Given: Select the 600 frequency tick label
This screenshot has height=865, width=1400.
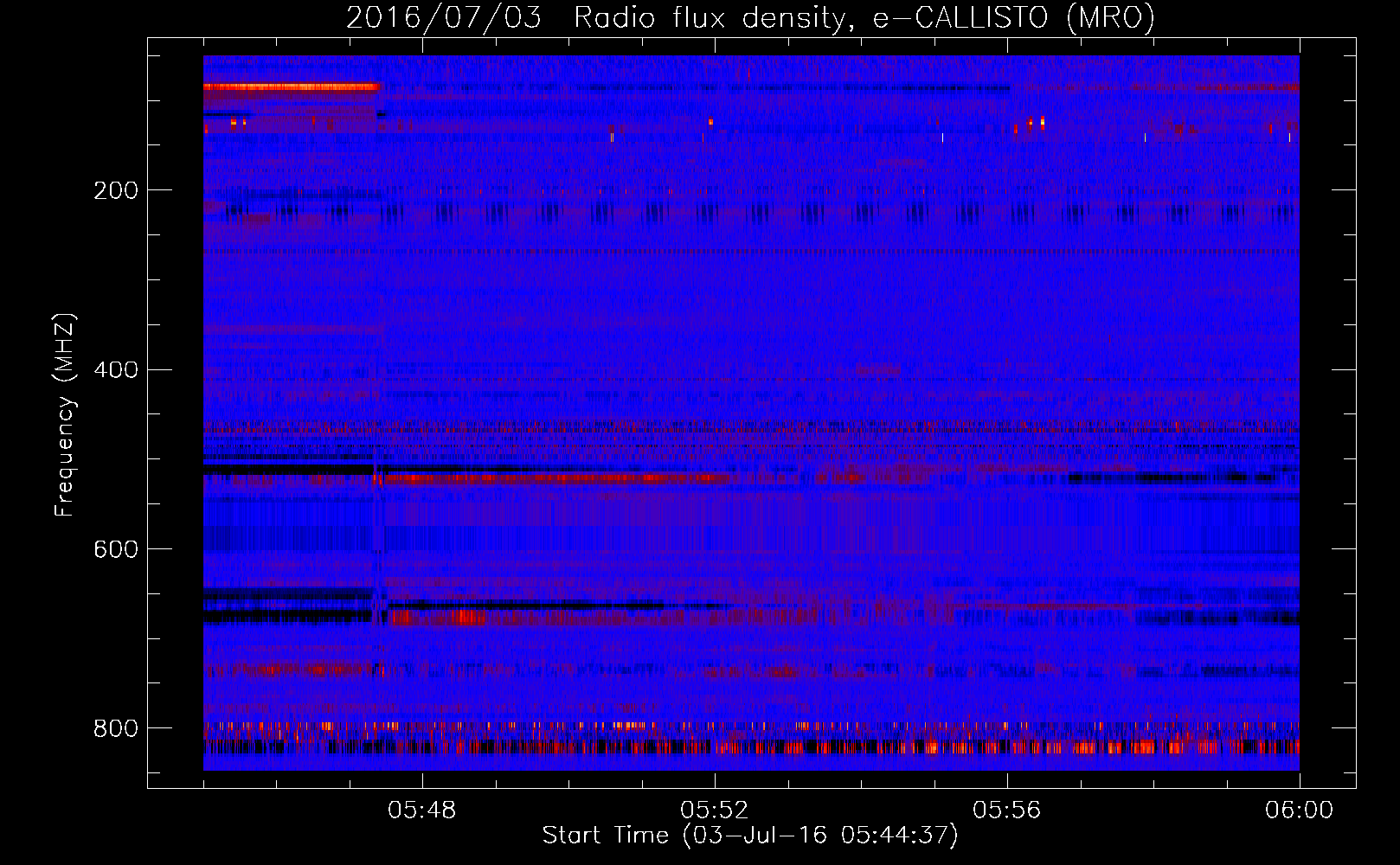Looking at the screenshot, I should (x=116, y=549).
